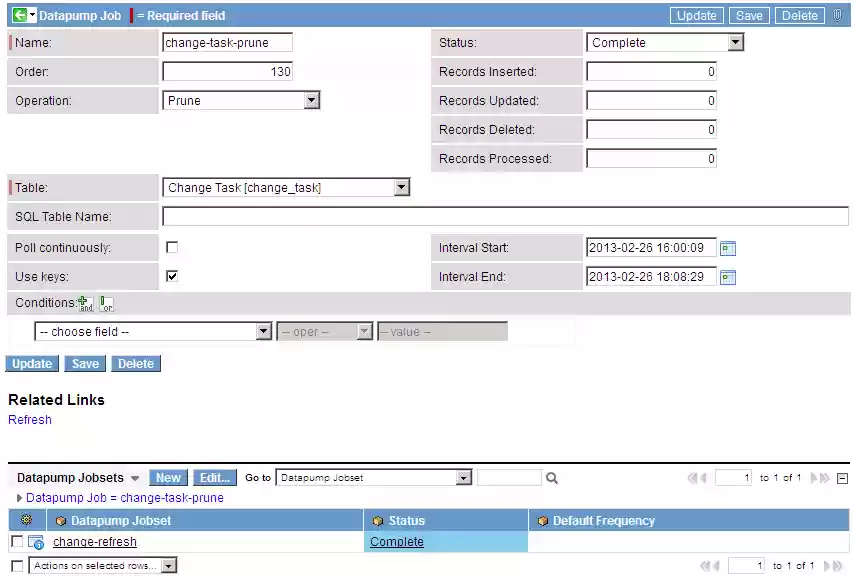Select the checkbox on the change-refresh row
The height and width of the screenshot is (578, 854).
[16, 541]
